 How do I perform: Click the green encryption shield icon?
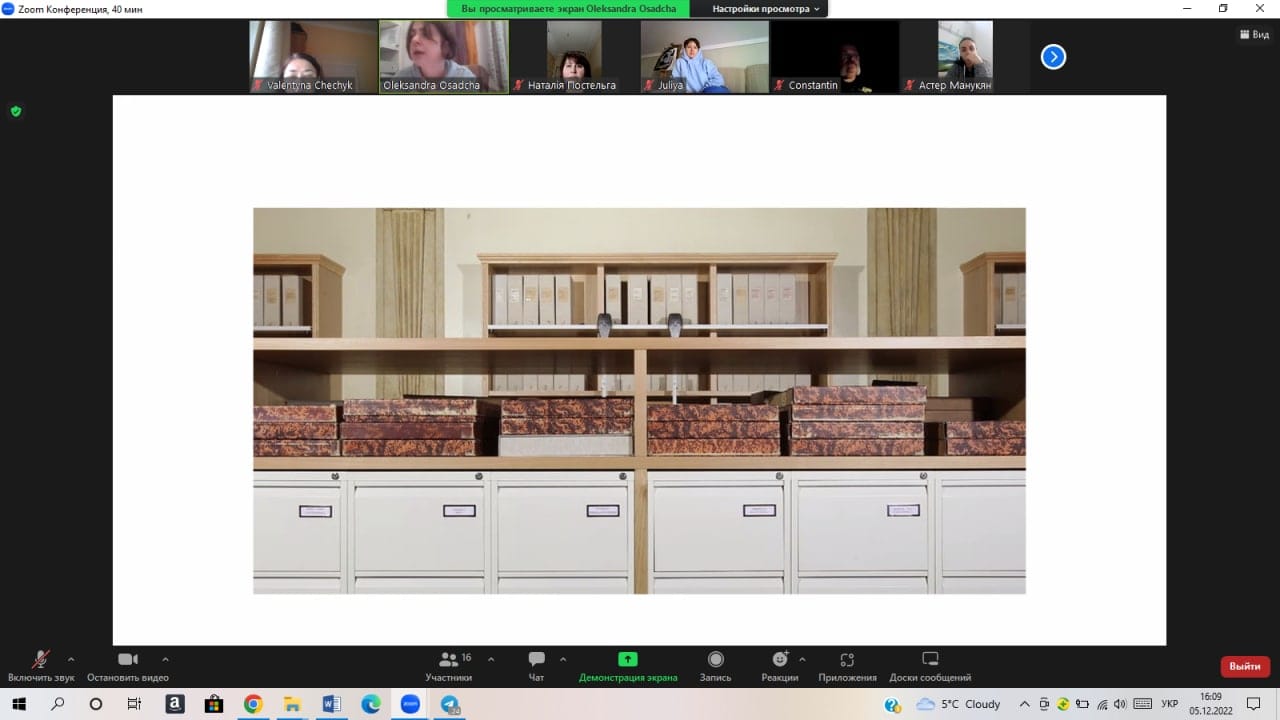[16, 111]
